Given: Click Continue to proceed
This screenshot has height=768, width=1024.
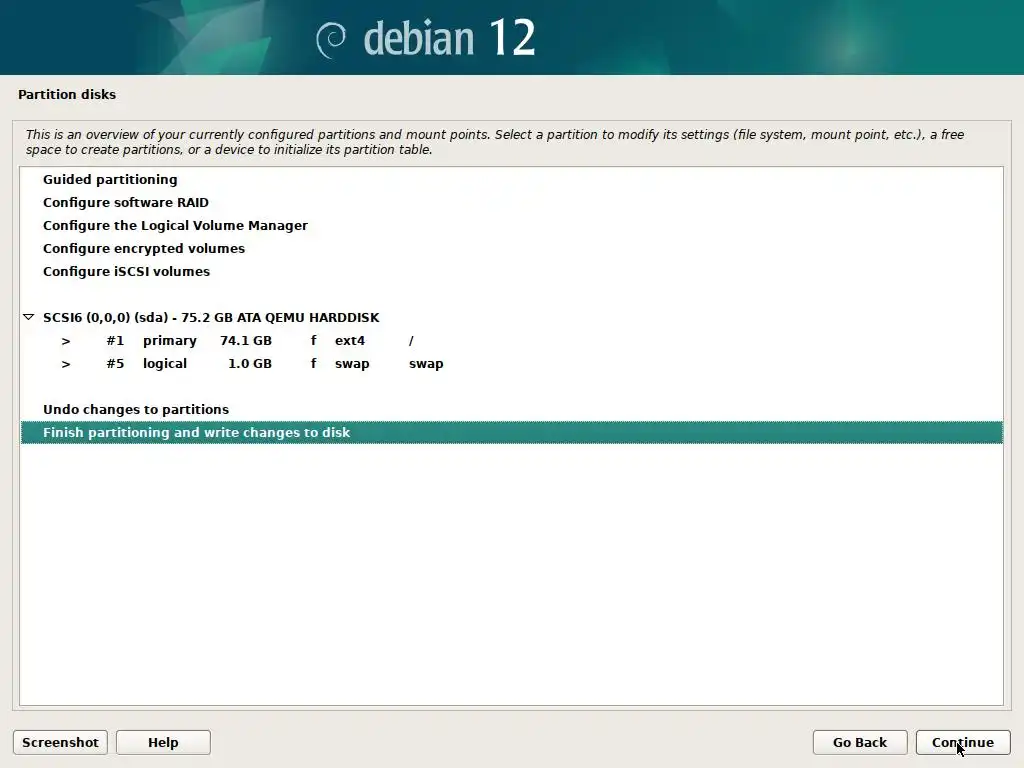Looking at the screenshot, I should tap(963, 743).
